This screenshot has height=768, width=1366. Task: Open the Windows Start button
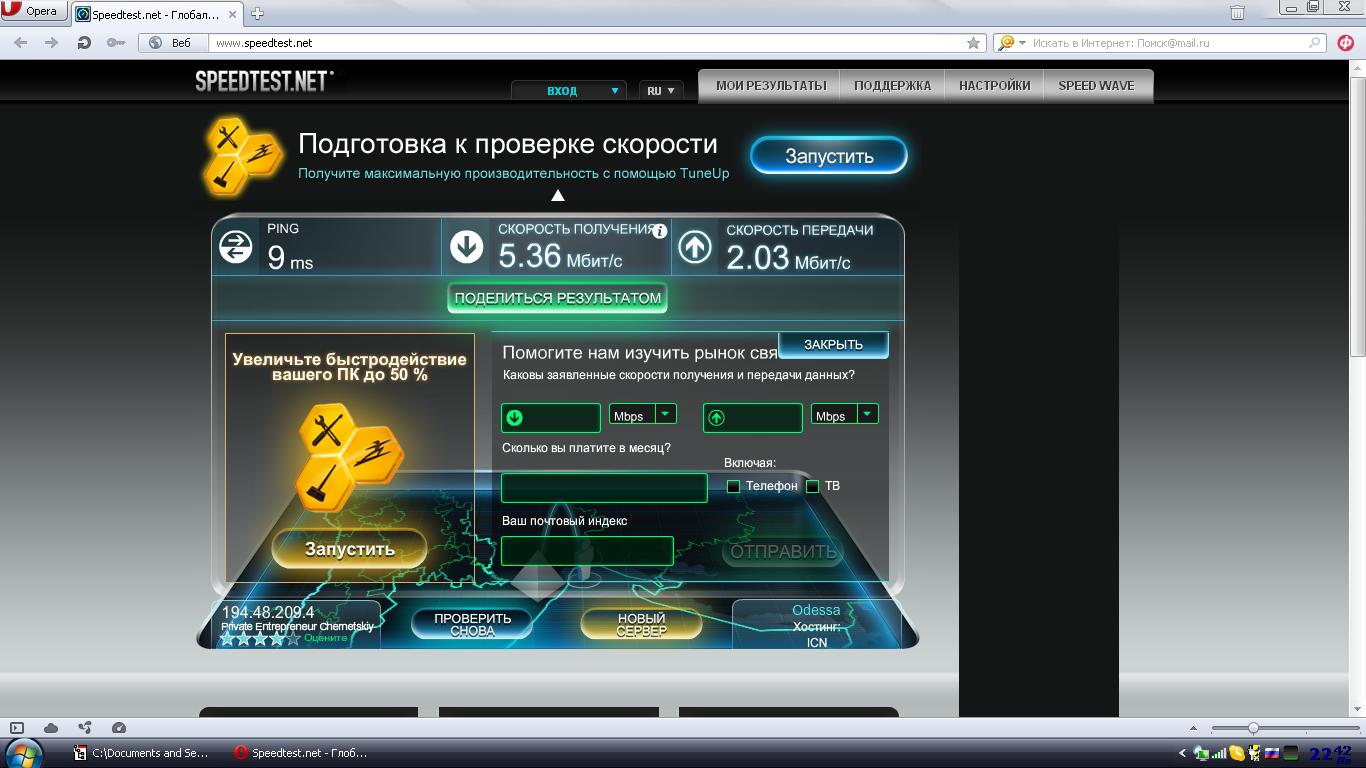coord(22,753)
